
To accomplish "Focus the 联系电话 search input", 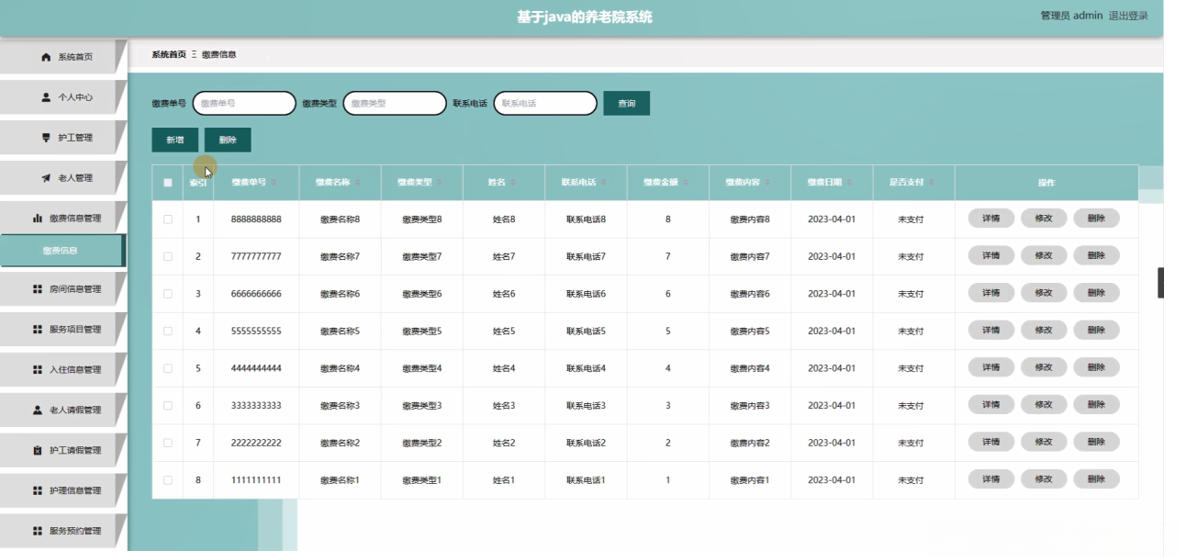I will [545, 103].
